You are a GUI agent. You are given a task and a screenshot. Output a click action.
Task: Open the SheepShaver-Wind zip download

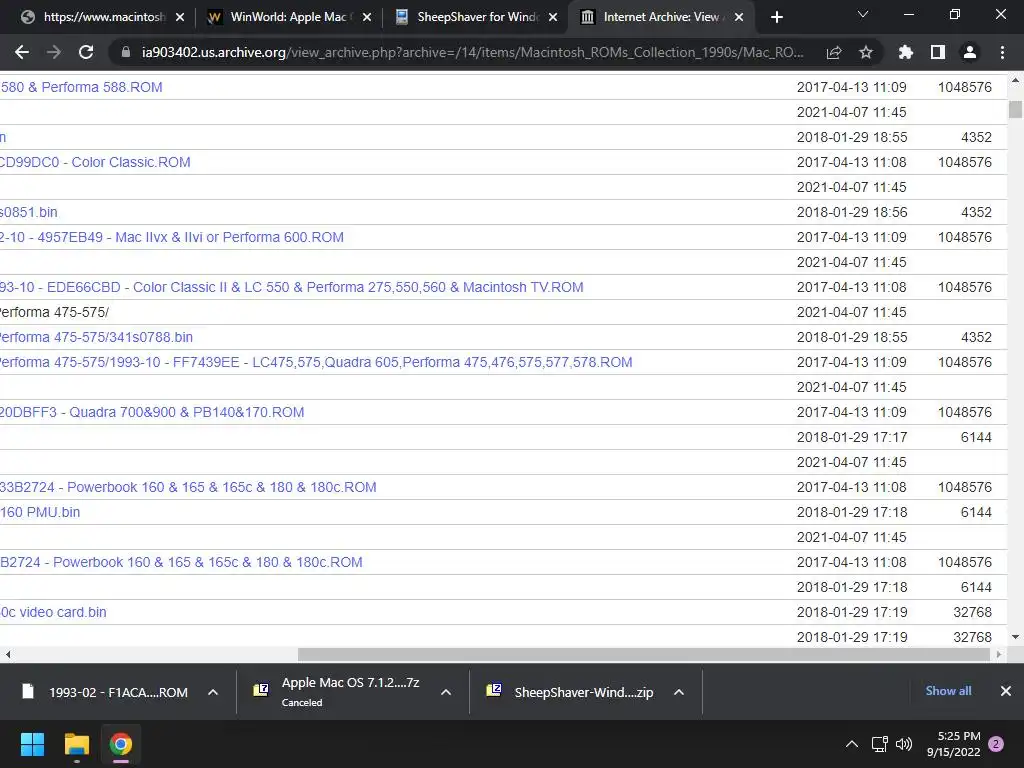pyautogui.click(x=571, y=692)
